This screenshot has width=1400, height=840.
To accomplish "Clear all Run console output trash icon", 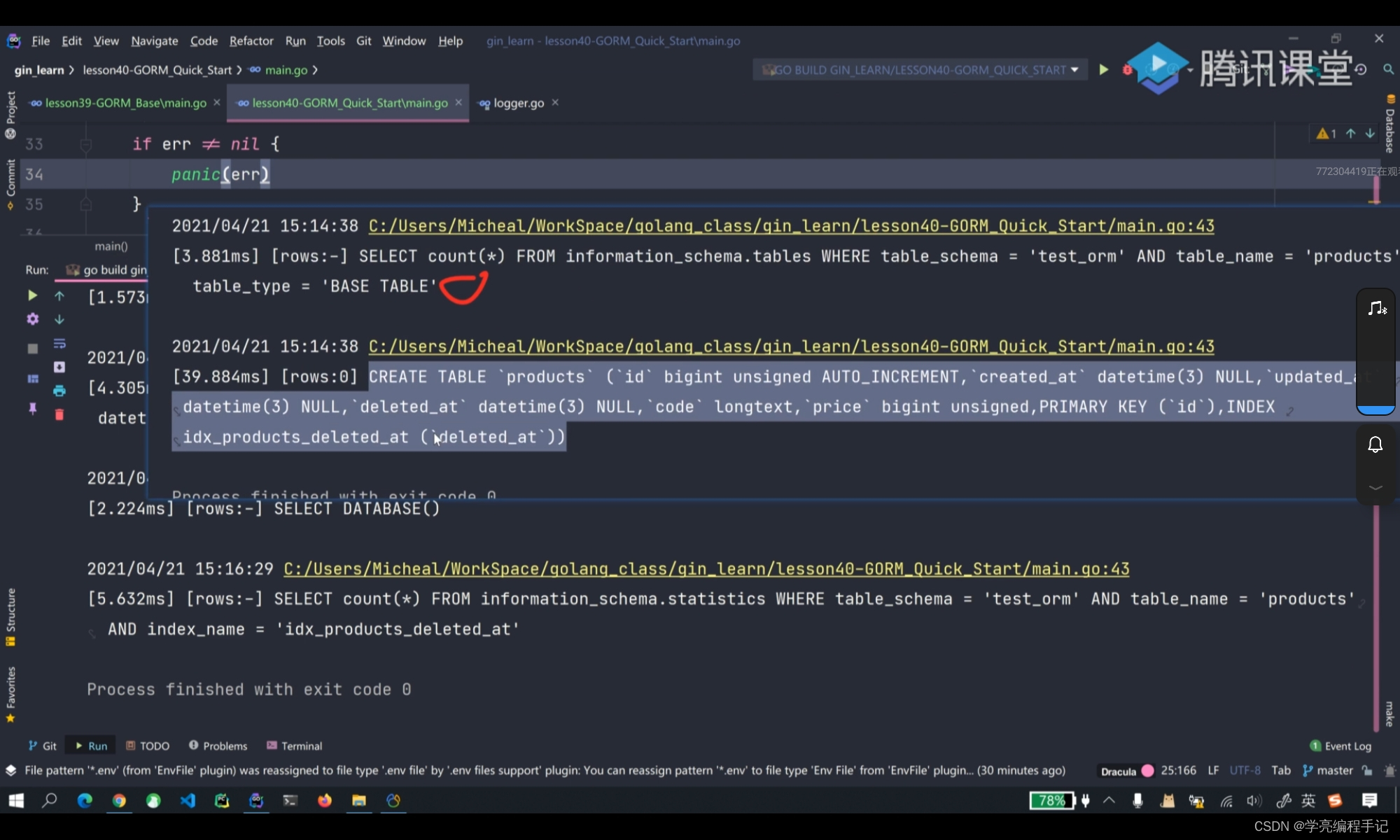I will [x=59, y=414].
